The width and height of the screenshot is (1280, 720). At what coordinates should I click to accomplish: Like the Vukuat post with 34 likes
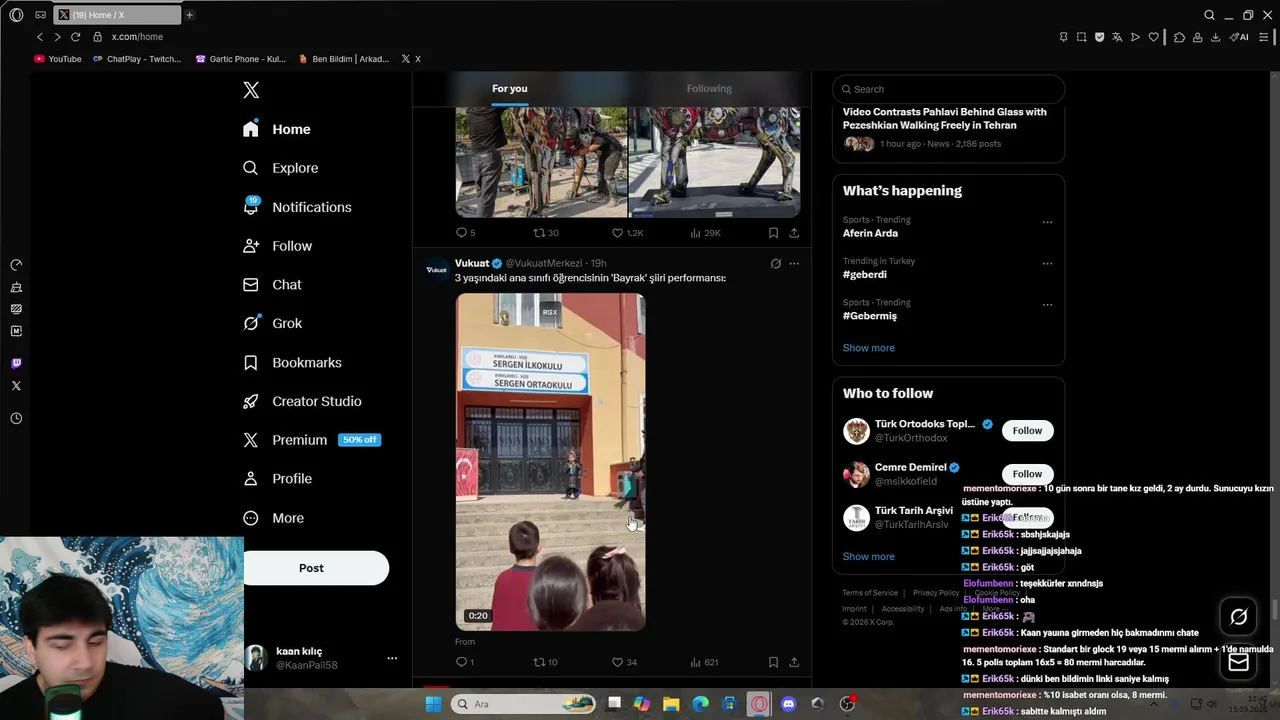[x=625, y=662]
